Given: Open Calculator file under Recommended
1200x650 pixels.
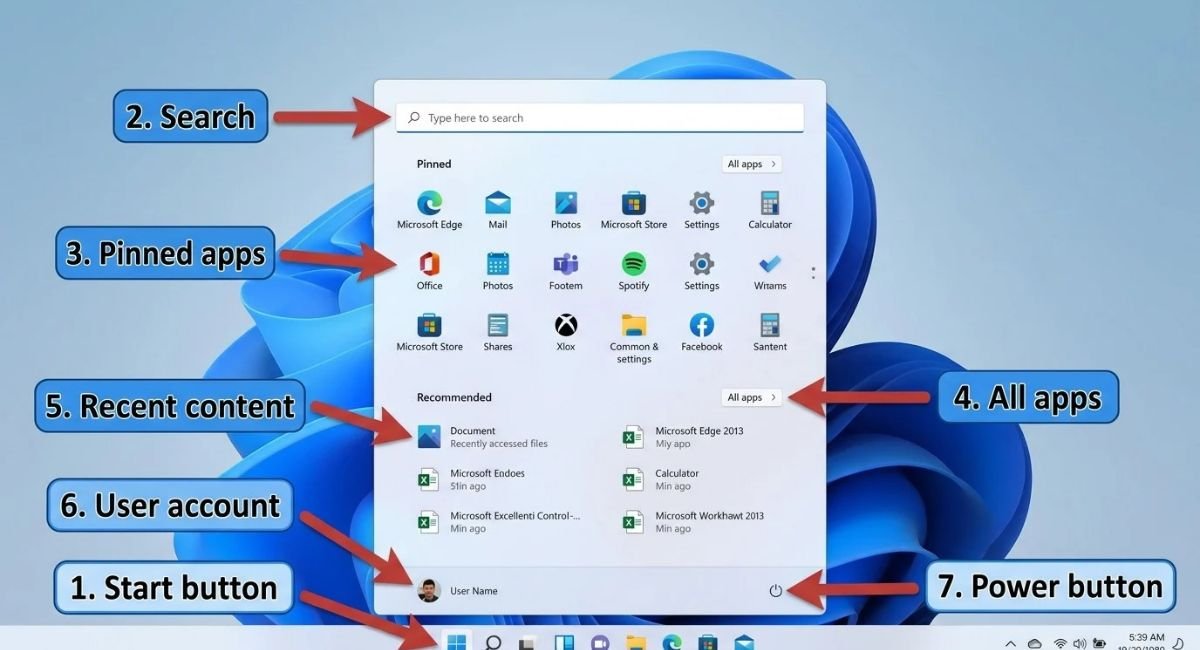Looking at the screenshot, I should (661, 479).
